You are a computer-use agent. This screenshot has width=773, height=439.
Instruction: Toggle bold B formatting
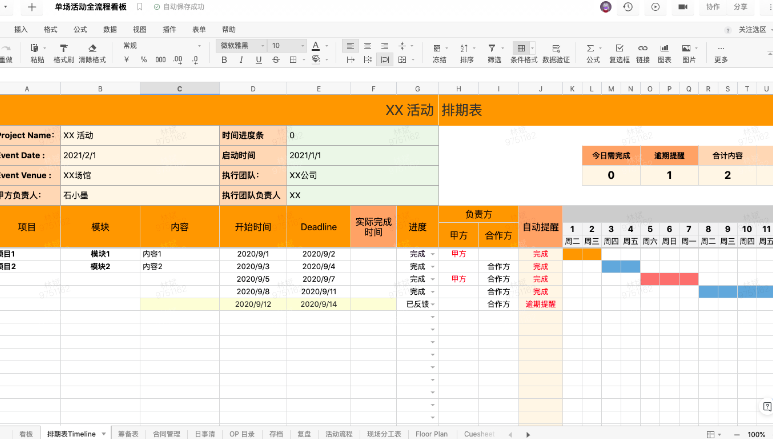[224, 60]
